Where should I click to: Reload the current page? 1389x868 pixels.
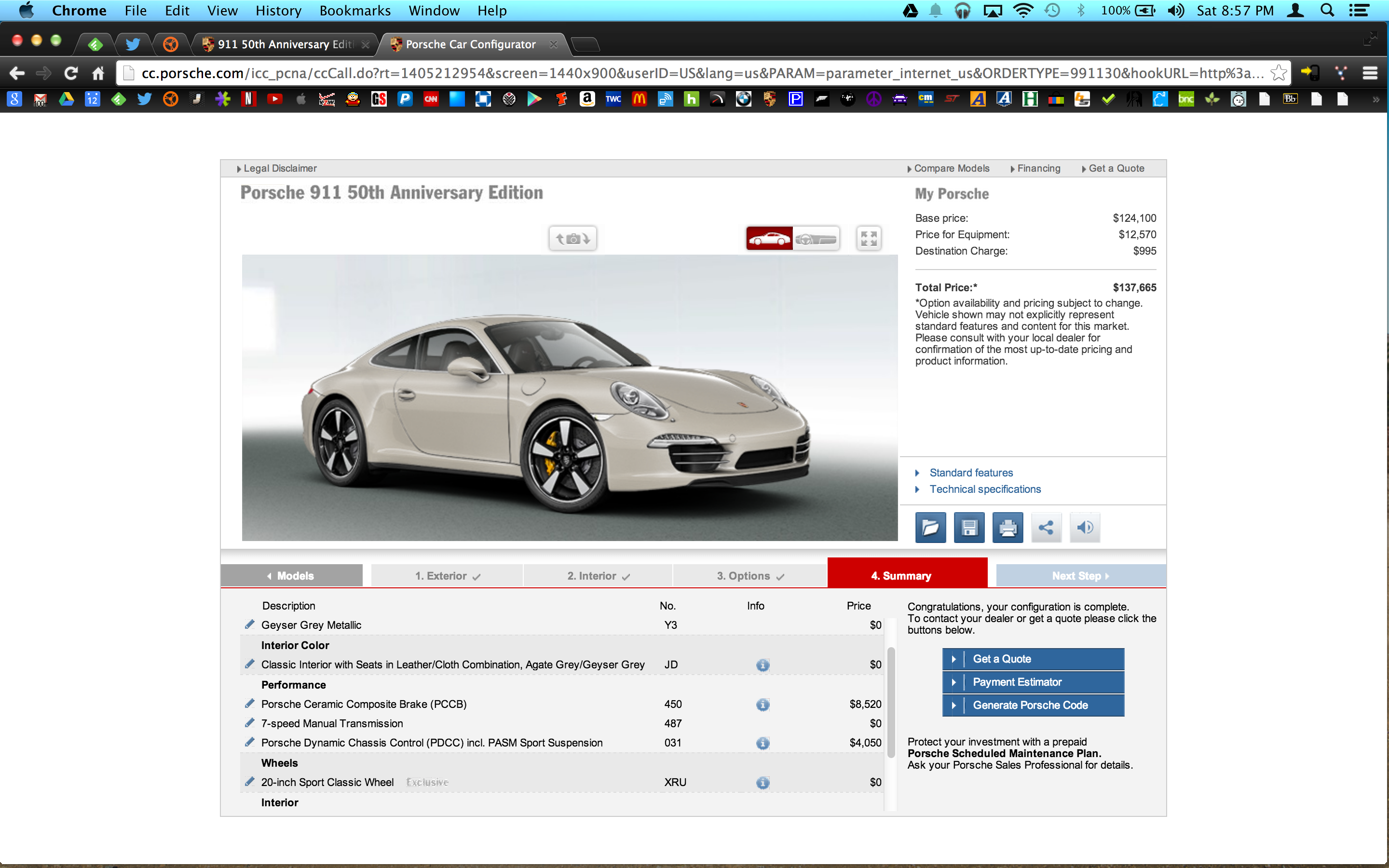(x=70, y=73)
